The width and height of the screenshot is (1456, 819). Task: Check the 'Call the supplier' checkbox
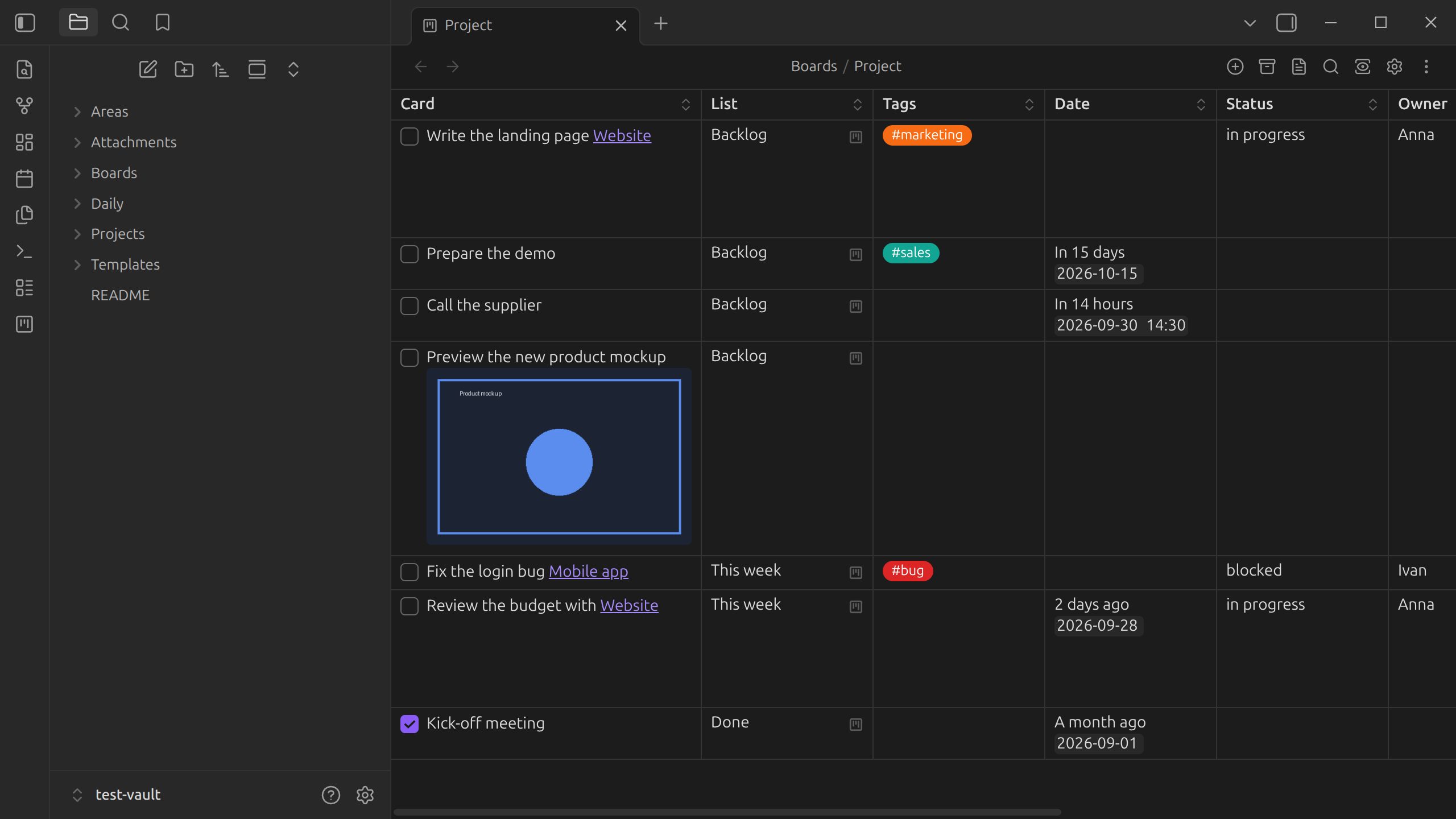point(409,306)
